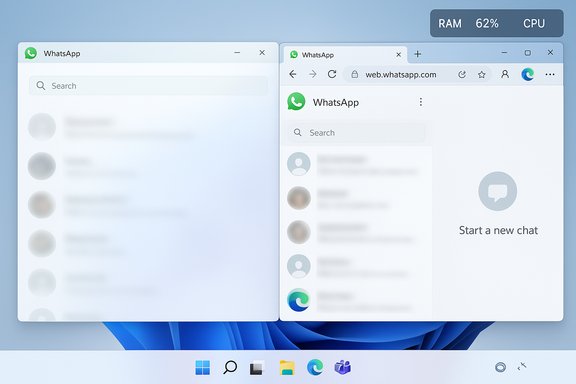Close the WhatsApp desktop app window
576x384 pixels.
tap(262, 53)
